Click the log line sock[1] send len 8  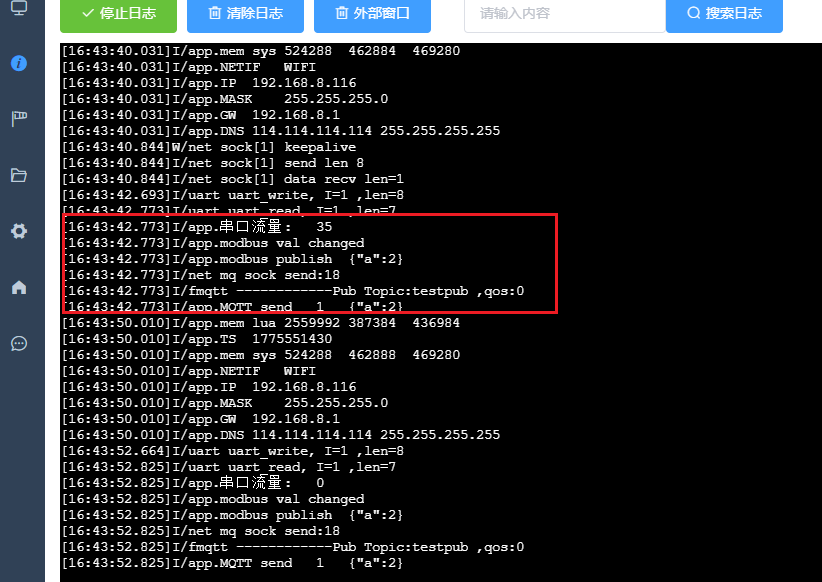(213, 163)
